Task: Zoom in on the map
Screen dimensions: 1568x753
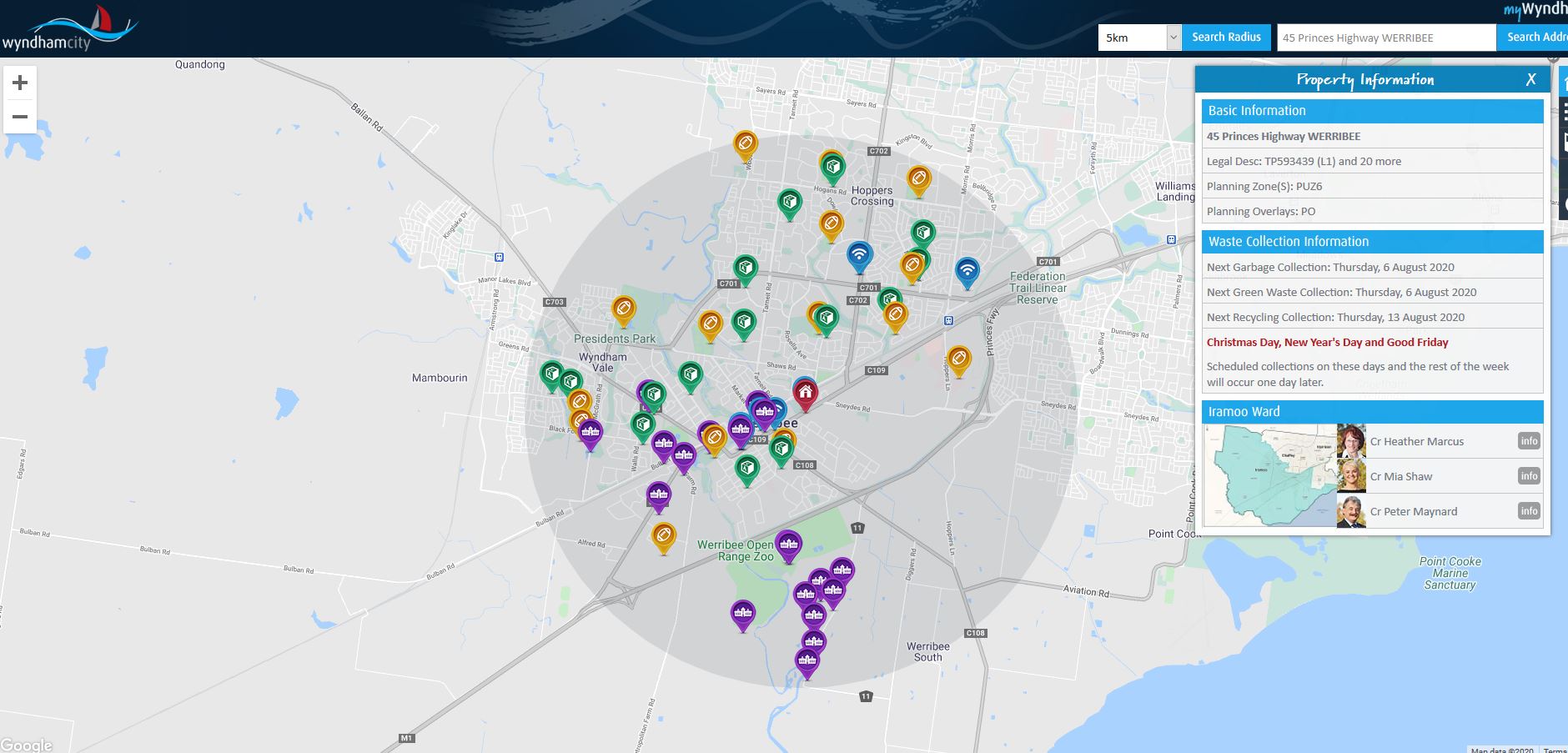Action: (x=20, y=83)
